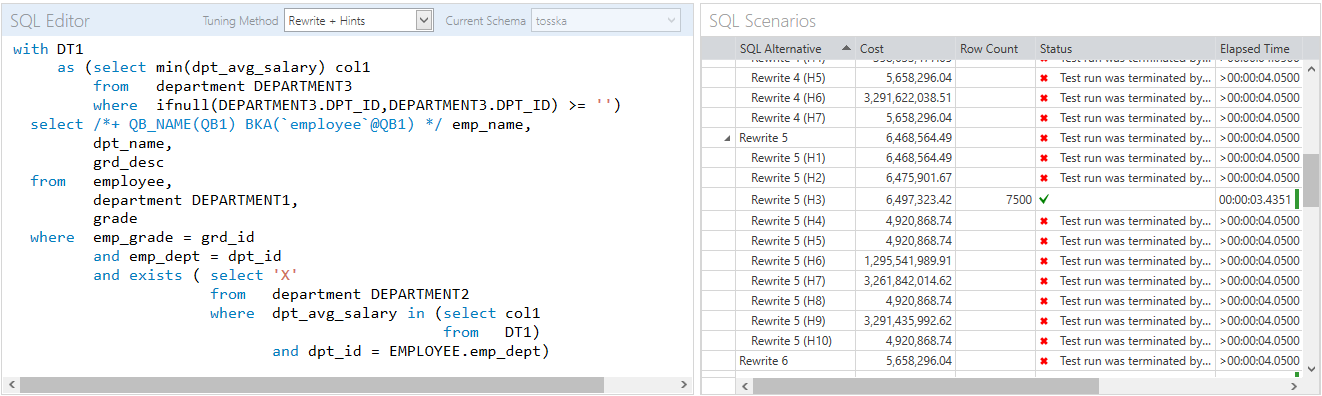Click the Status column header

point(1126,48)
